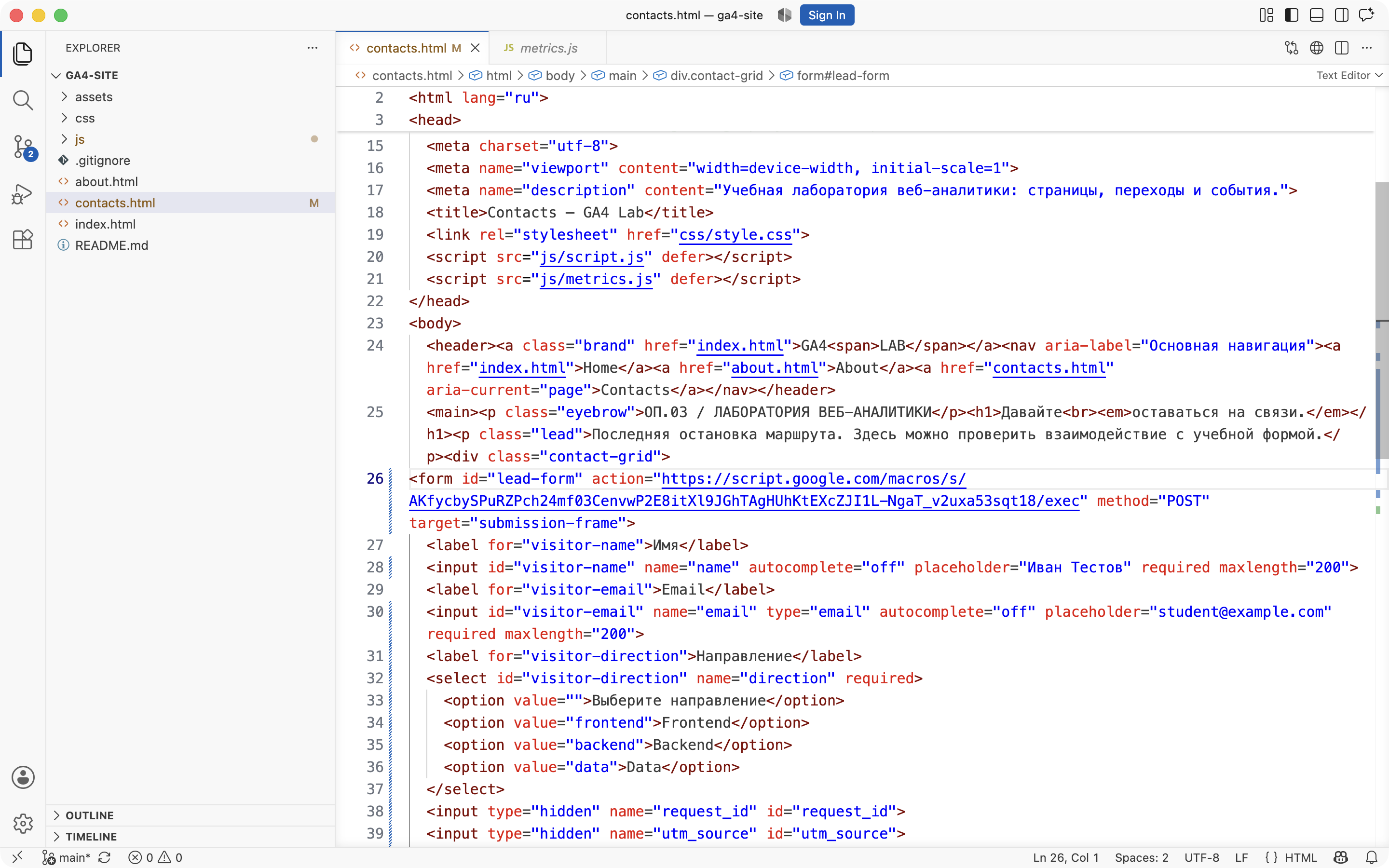Open Source Control view with 2 badge
The image size is (1389, 868).
pos(24,148)
